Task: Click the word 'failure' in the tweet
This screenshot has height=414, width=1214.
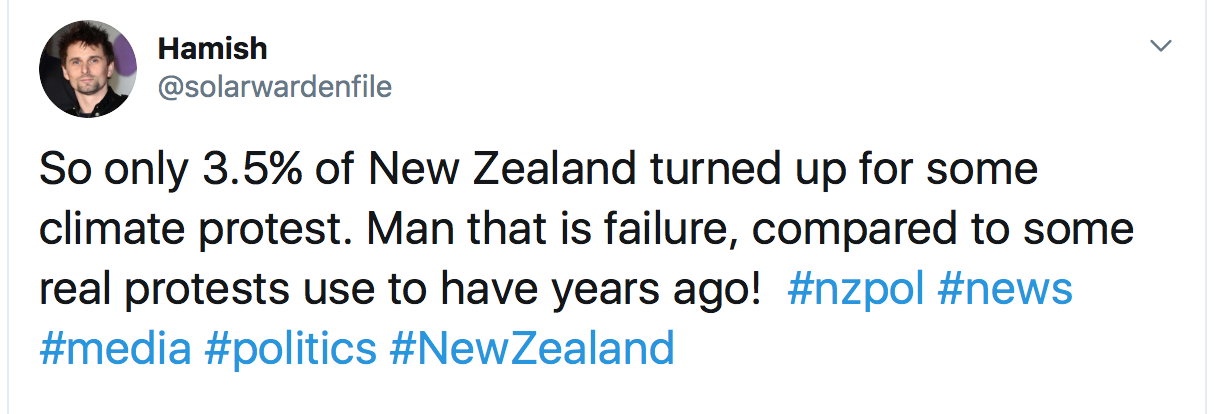Action: point(681,230)
